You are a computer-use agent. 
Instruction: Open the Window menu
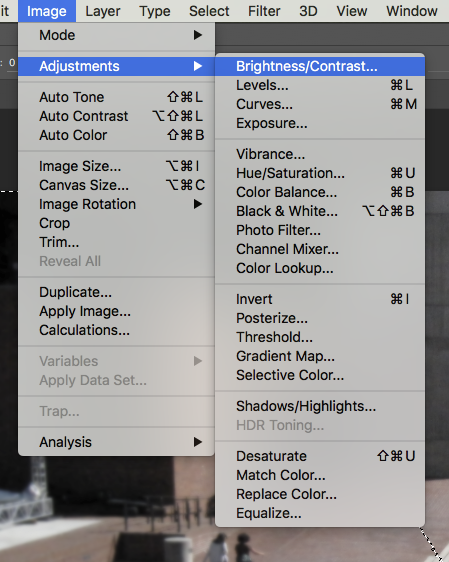(x=412, y=11)
